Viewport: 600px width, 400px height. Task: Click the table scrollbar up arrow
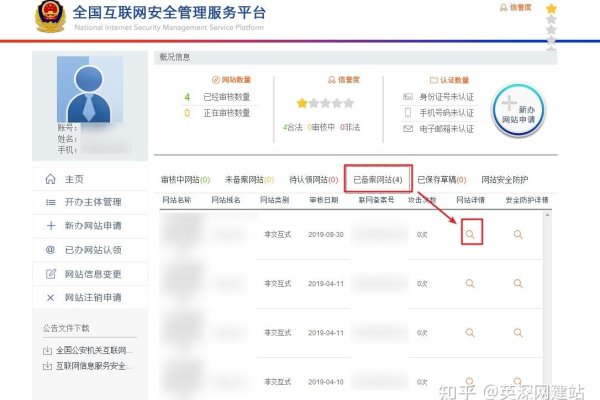pos(548,215)
